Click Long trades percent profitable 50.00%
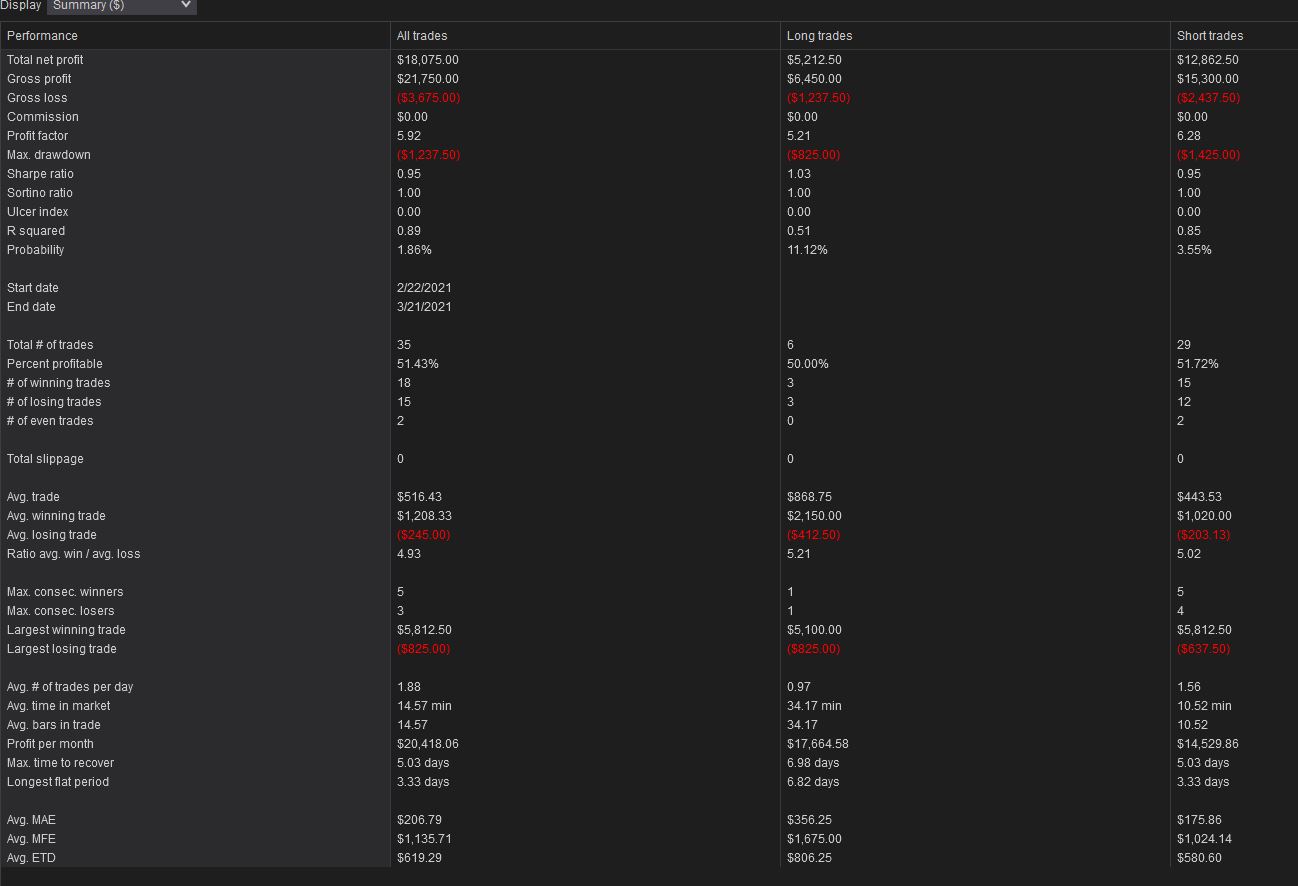Viewport: 1298px width, 886px height. pyautogui.click(x=808, y=364)
